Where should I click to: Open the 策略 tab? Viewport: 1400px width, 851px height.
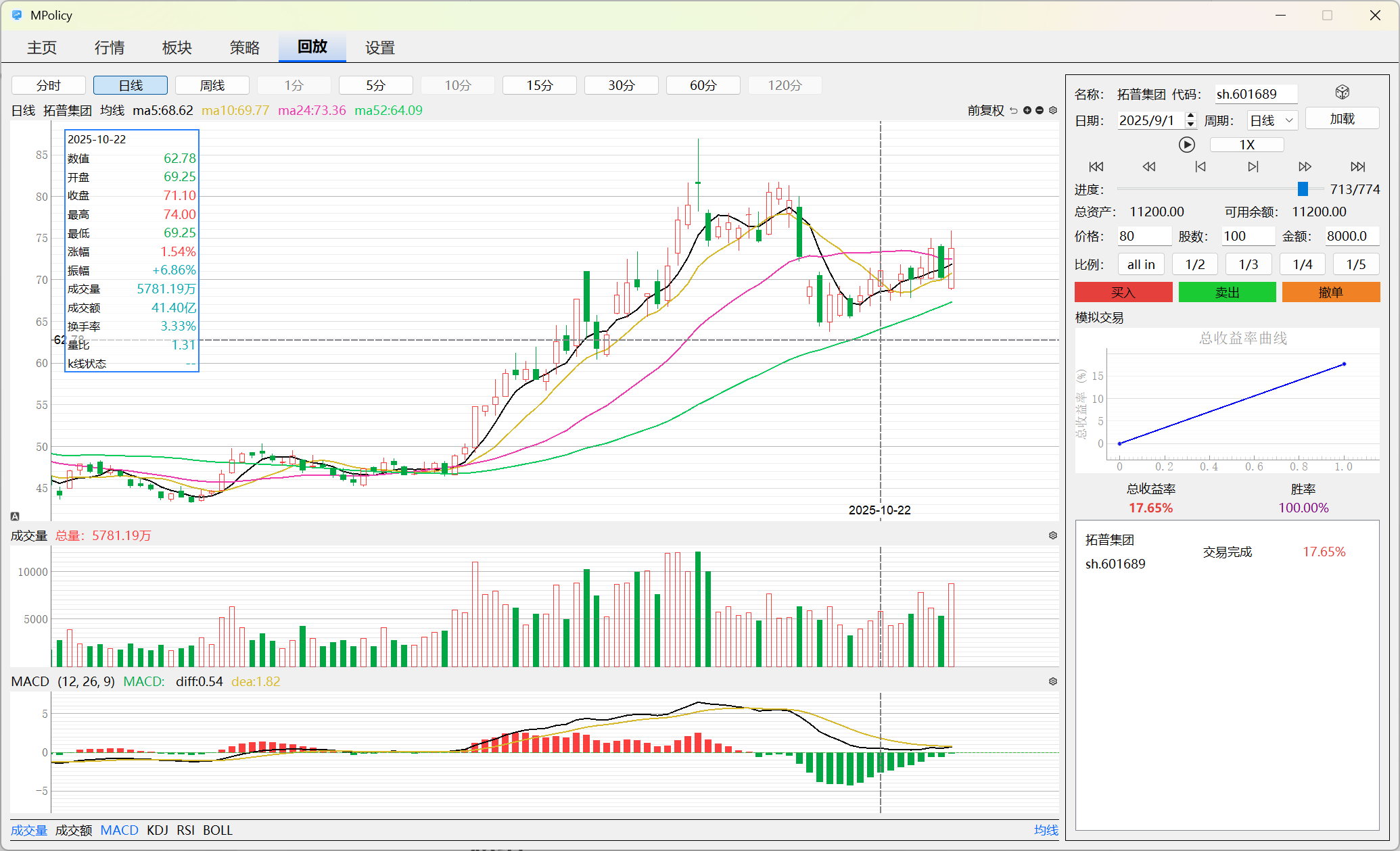pyautogui.click(x=245, y=47)
